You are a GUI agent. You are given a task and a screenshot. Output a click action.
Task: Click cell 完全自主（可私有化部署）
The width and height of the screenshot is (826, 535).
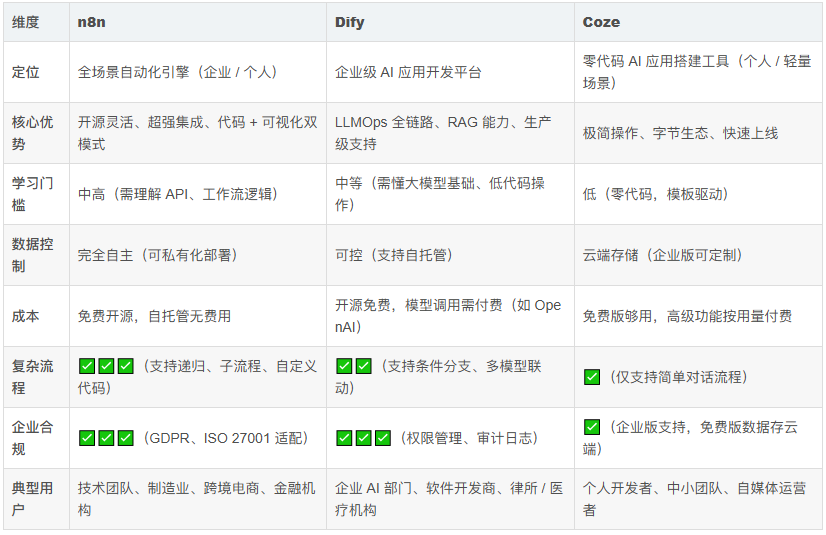pos(198,255)
